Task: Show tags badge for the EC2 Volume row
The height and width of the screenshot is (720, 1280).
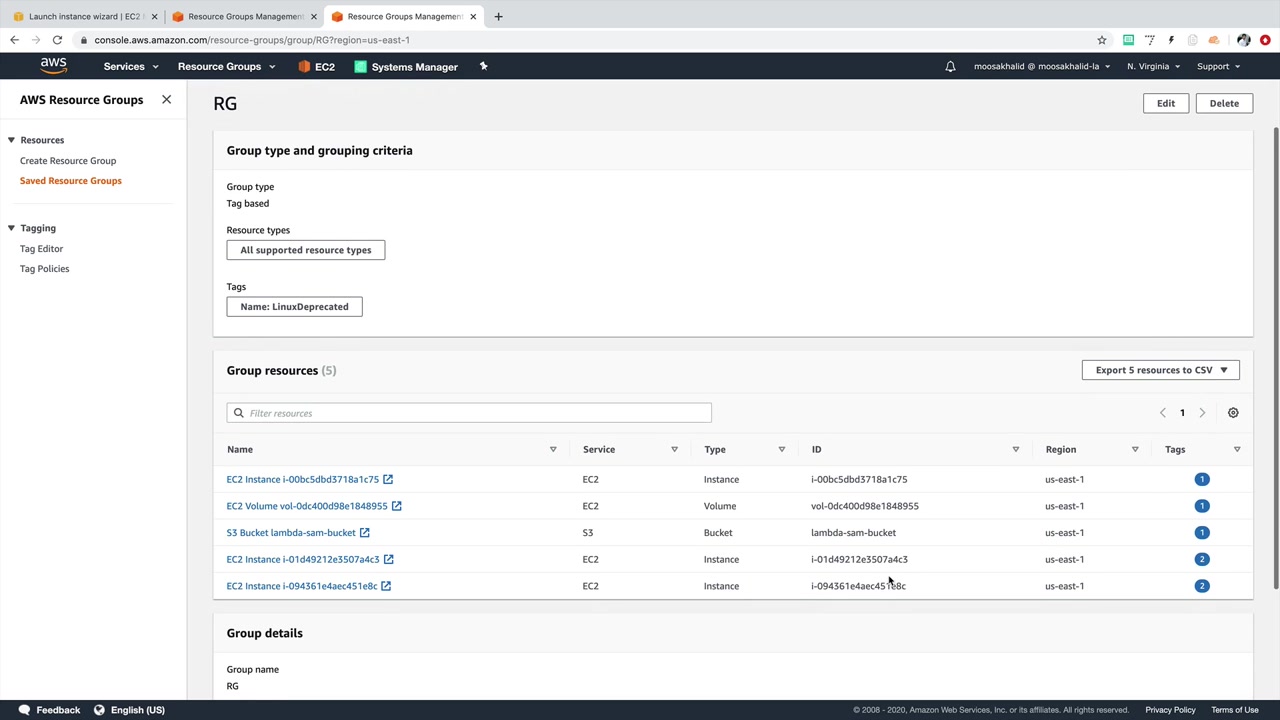Action: [1202, 506]
